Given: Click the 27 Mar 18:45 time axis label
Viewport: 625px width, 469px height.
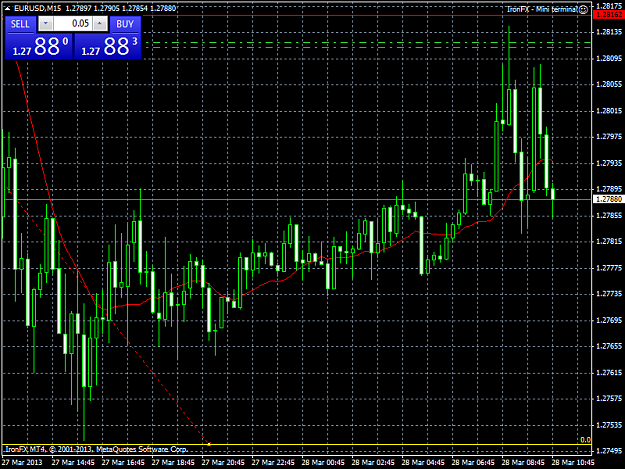Looking at the screenshot, I should tap(173, 463).
